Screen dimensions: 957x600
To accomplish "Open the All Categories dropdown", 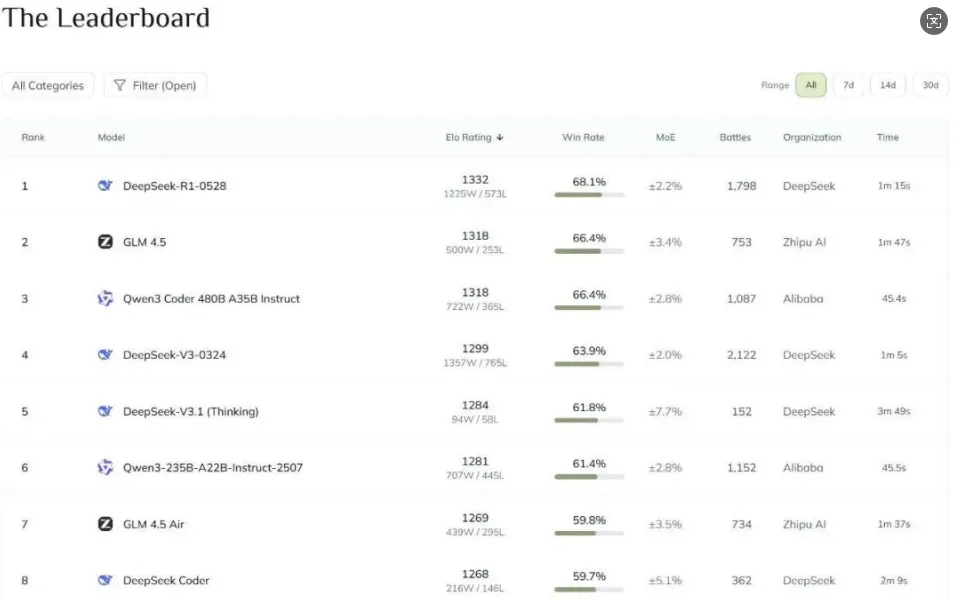I will (48, 86).
